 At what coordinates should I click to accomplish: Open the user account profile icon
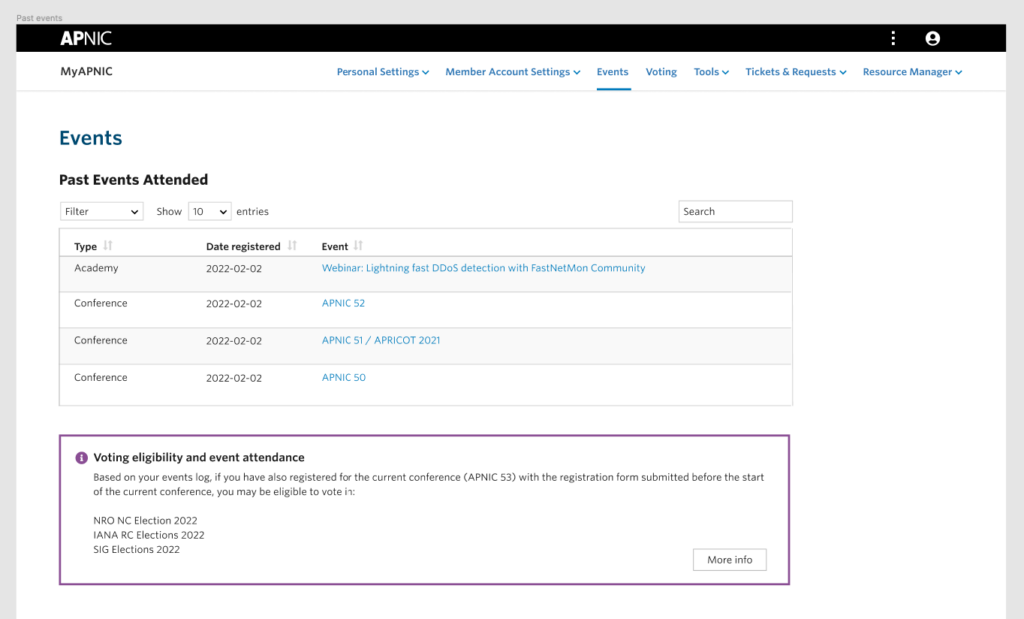coord(933,39)
